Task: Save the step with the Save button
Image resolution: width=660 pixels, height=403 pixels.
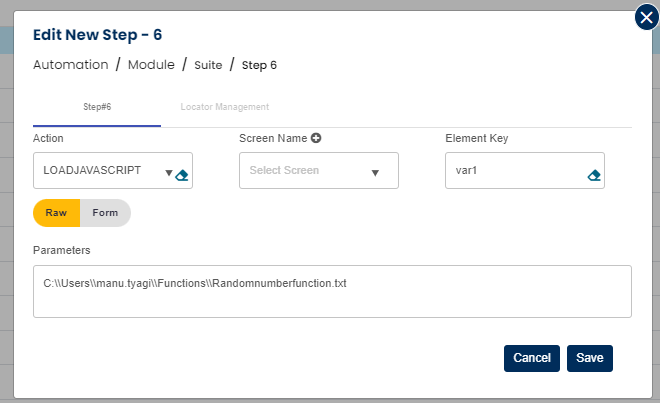Action: 589,358
